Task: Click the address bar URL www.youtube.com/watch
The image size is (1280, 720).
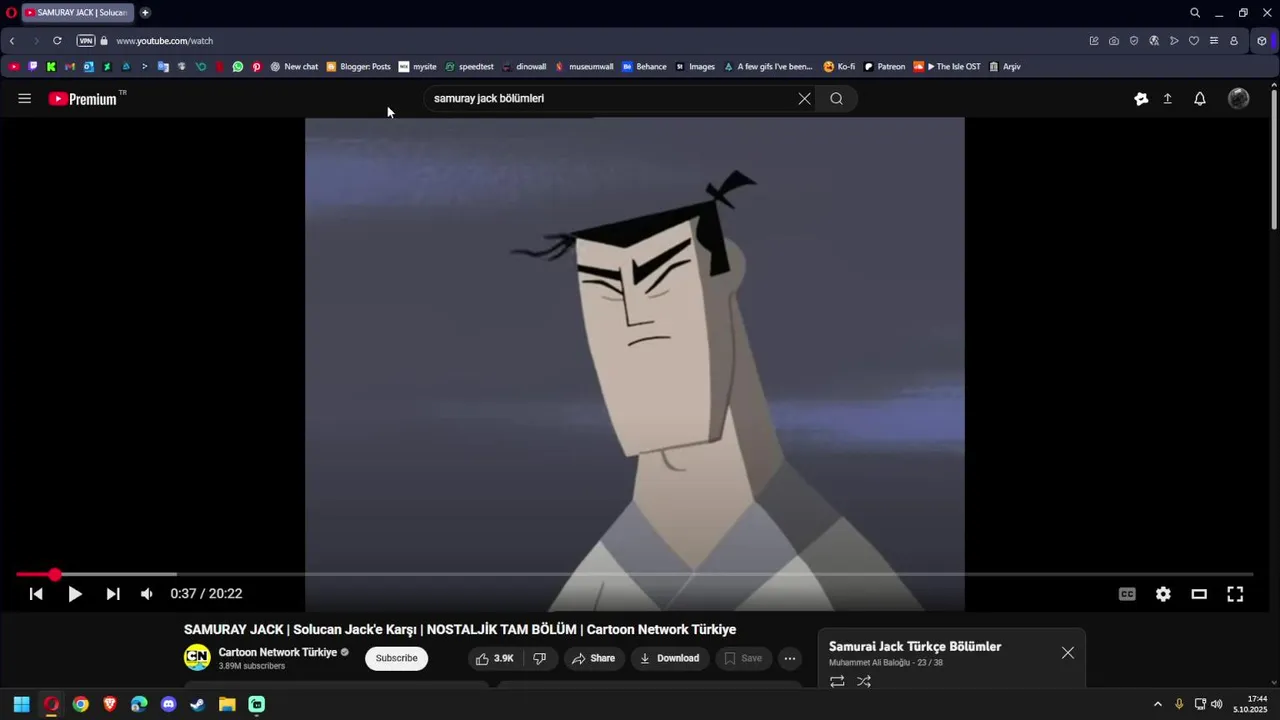Action: [164, 41]
